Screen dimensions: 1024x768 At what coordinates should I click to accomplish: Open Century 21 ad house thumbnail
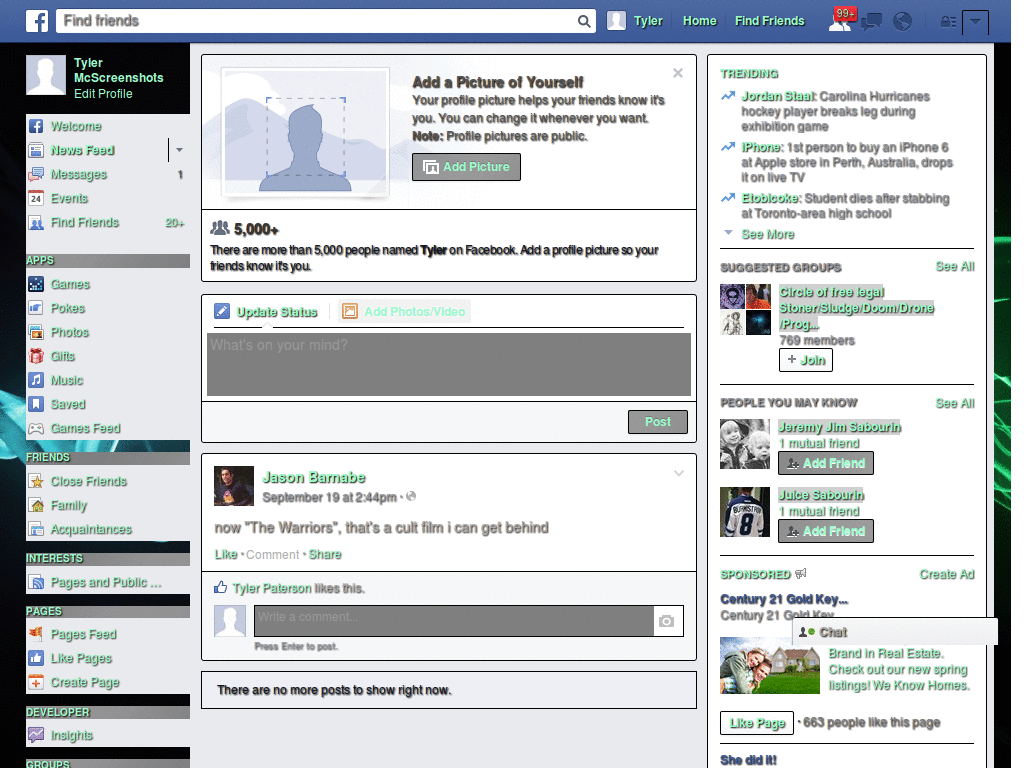point(769,665)
